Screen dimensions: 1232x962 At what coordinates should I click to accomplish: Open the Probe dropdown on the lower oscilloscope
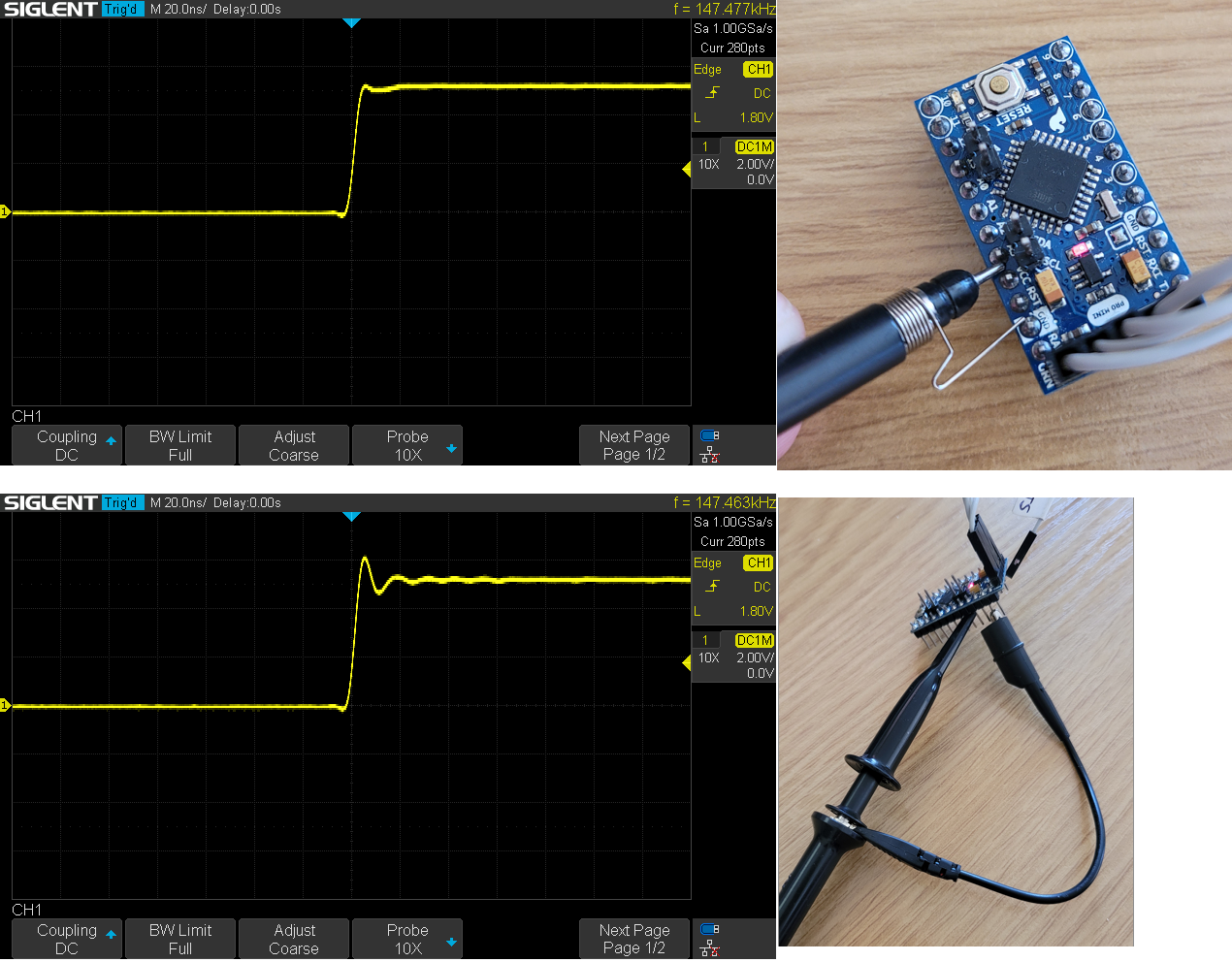click(406, 938)
